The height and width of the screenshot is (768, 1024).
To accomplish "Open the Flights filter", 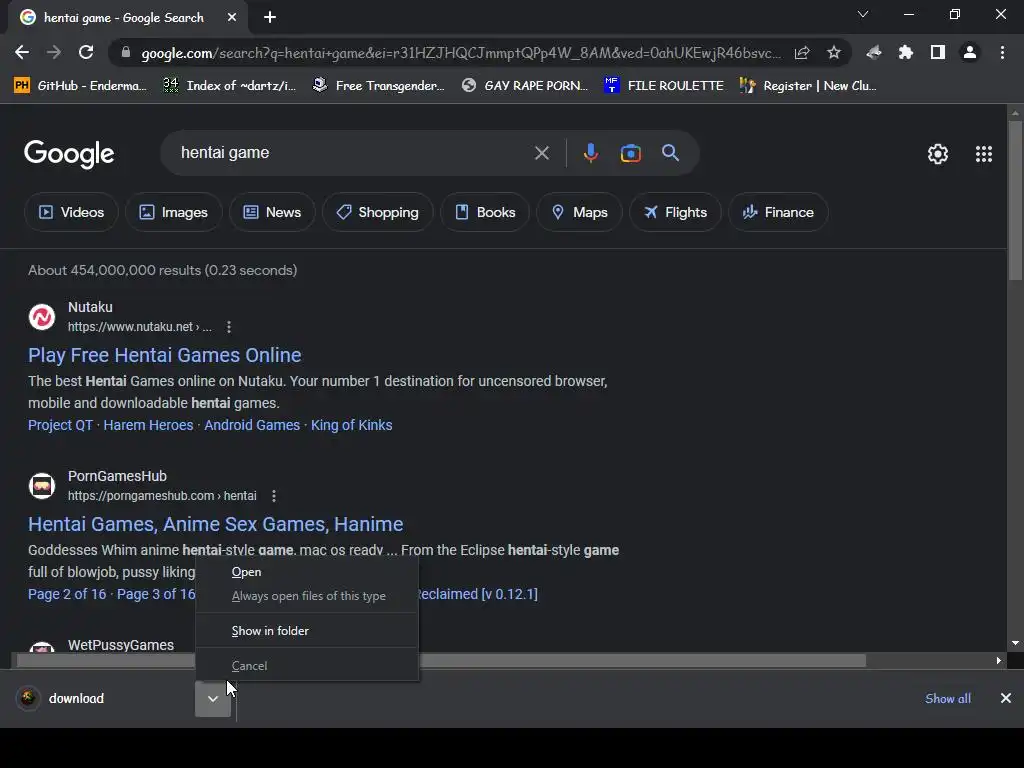I will 675,212.
